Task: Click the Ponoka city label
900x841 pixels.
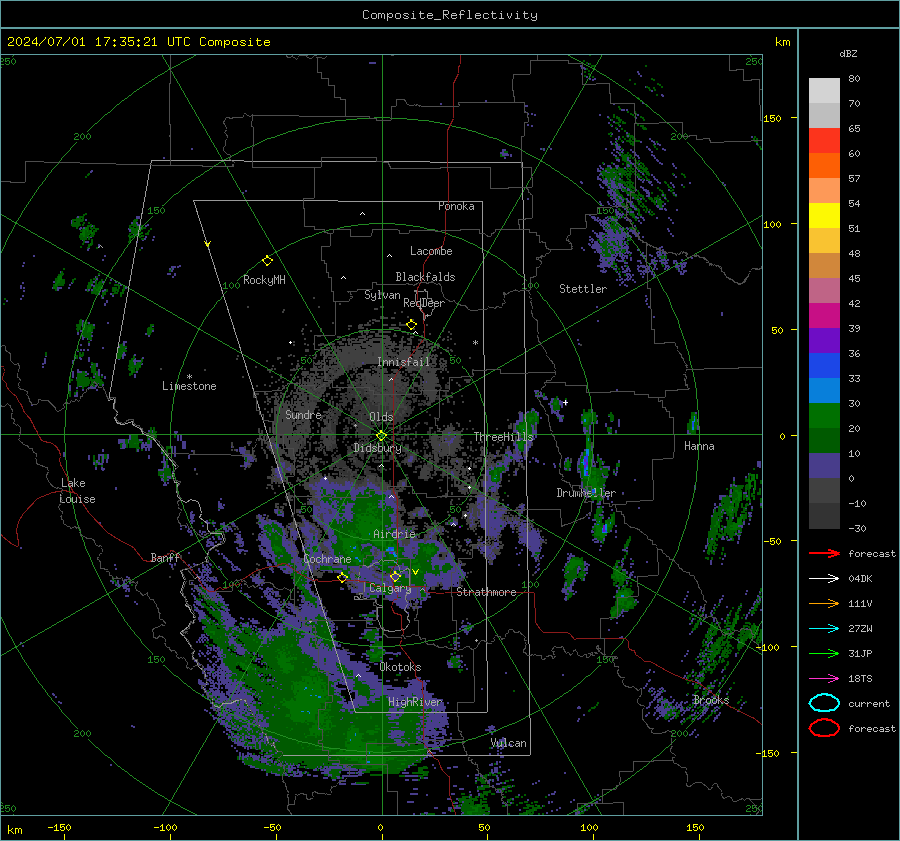Action: 456,206
